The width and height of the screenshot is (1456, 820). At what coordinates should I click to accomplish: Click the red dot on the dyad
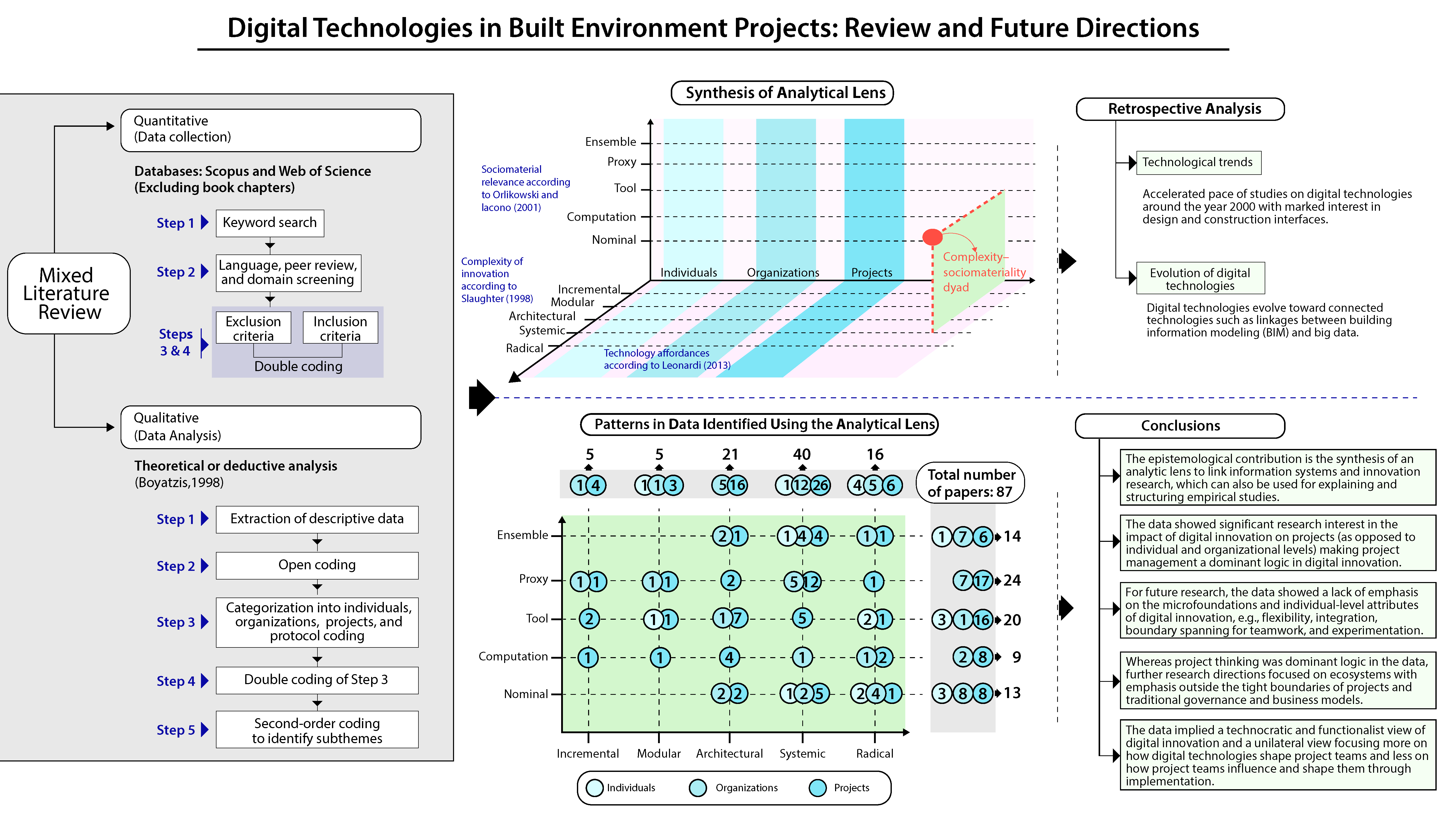[932, 237]
